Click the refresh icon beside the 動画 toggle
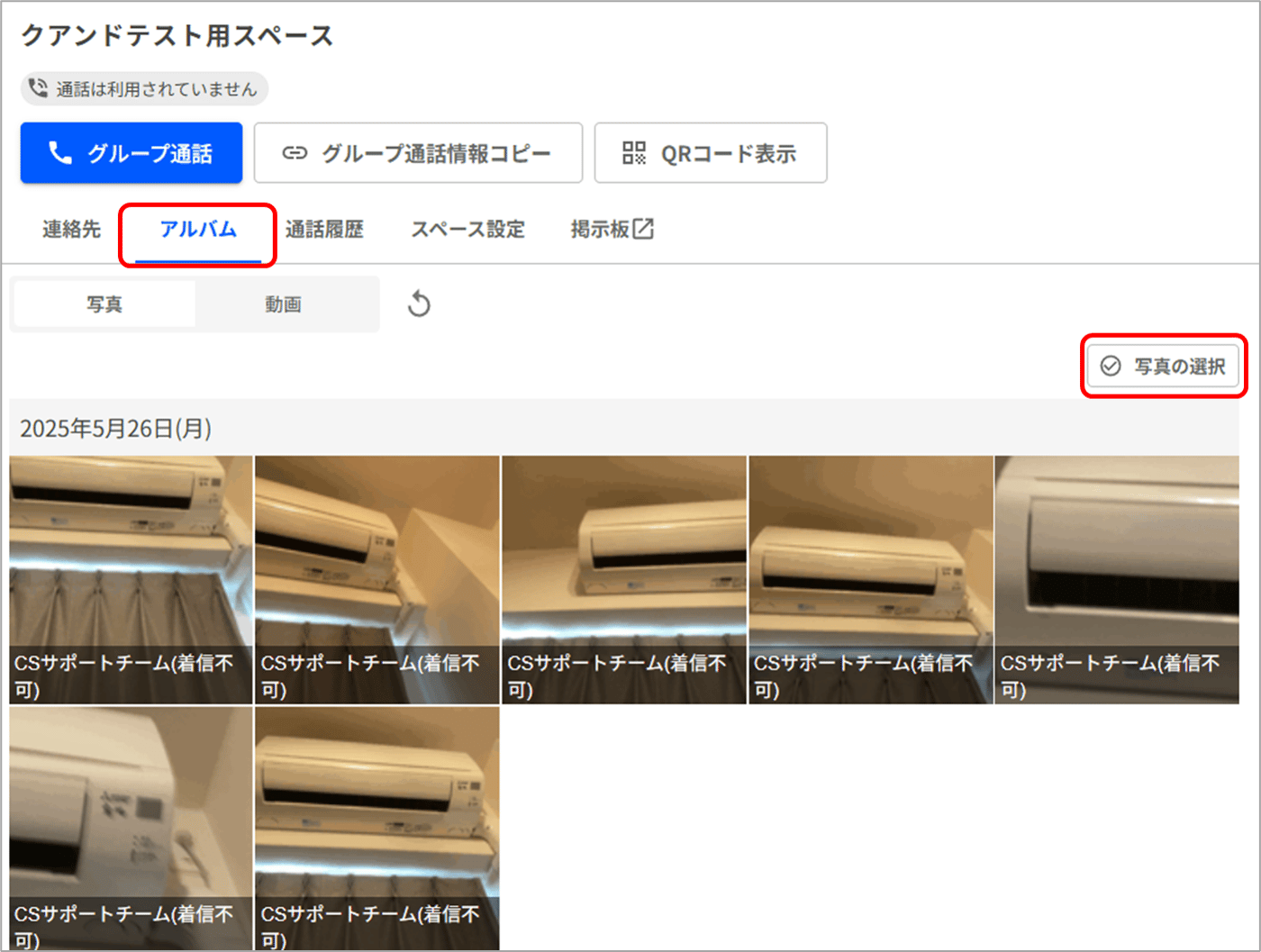The image size is (1261, 952). (419, 304)
